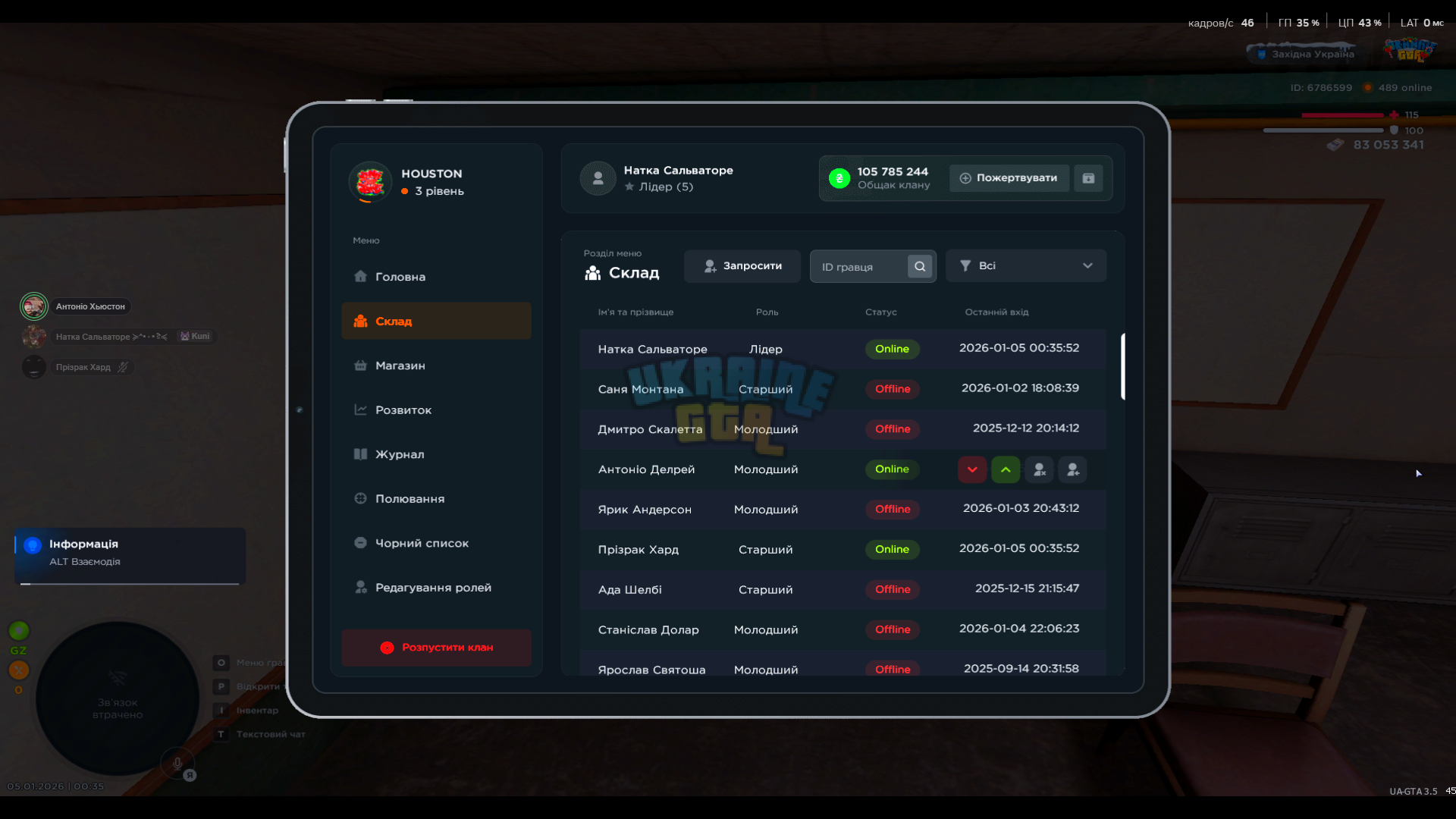This screenshot has width=1456, height=819.
Task: Click the funnel filter icon
Action: pyautogui.click(x=965, y=265)
